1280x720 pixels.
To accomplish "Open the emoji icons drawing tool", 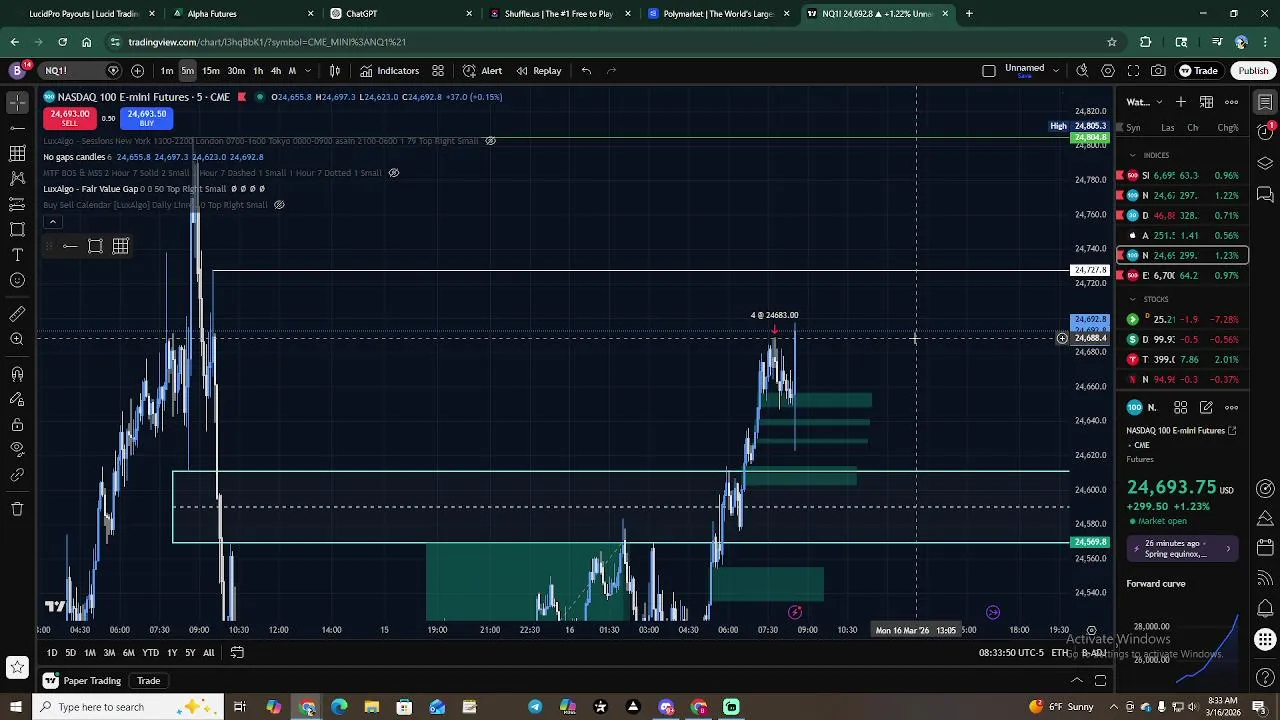I will coord(17,280).
